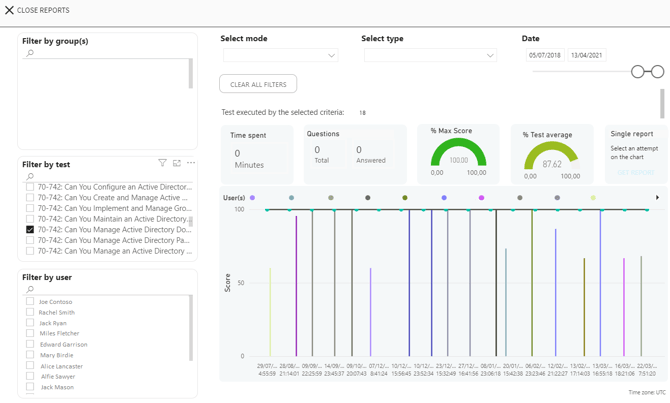Tick the Miles Fletcher checkbox

click(30, 333)
